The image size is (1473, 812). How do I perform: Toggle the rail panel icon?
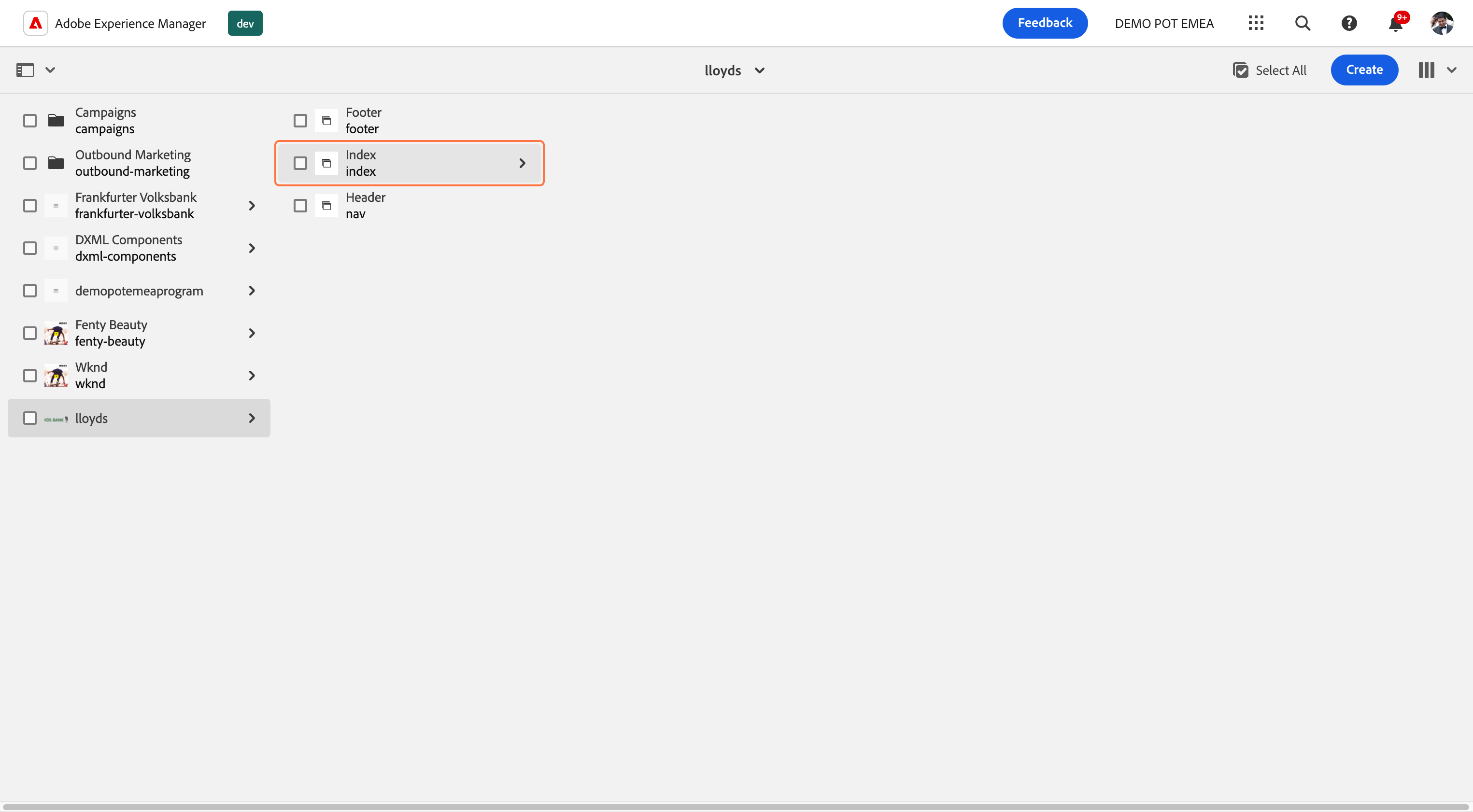coord(25,70)
